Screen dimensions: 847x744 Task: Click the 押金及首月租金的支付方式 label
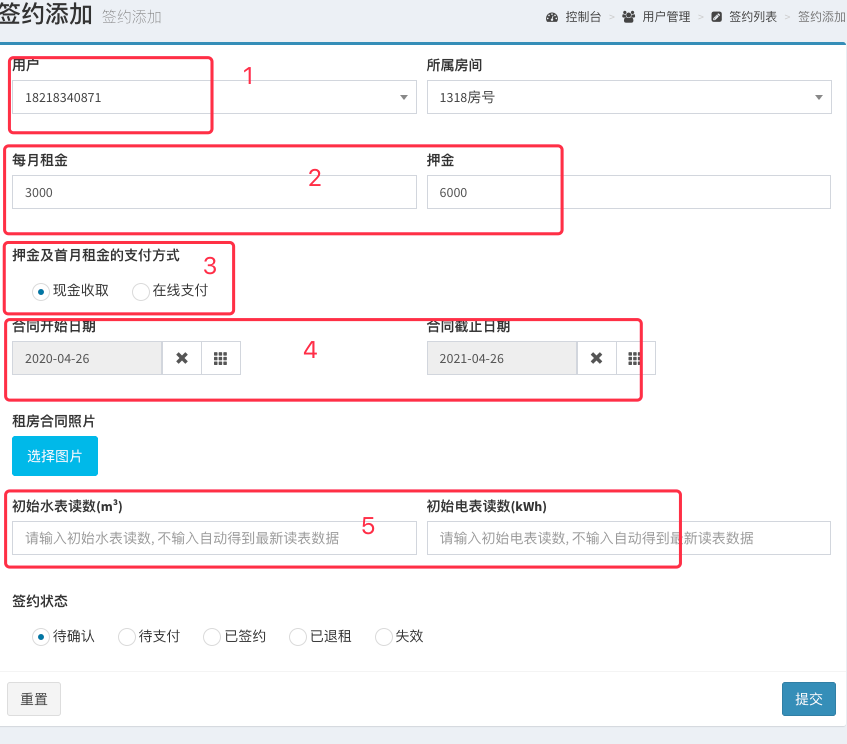point(96,256)
